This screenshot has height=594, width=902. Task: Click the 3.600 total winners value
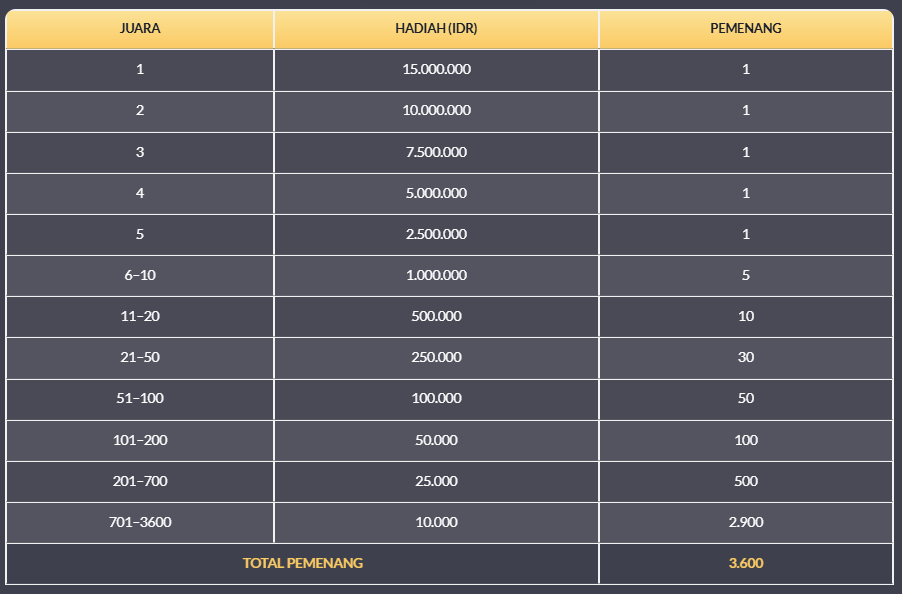[746, 563]
